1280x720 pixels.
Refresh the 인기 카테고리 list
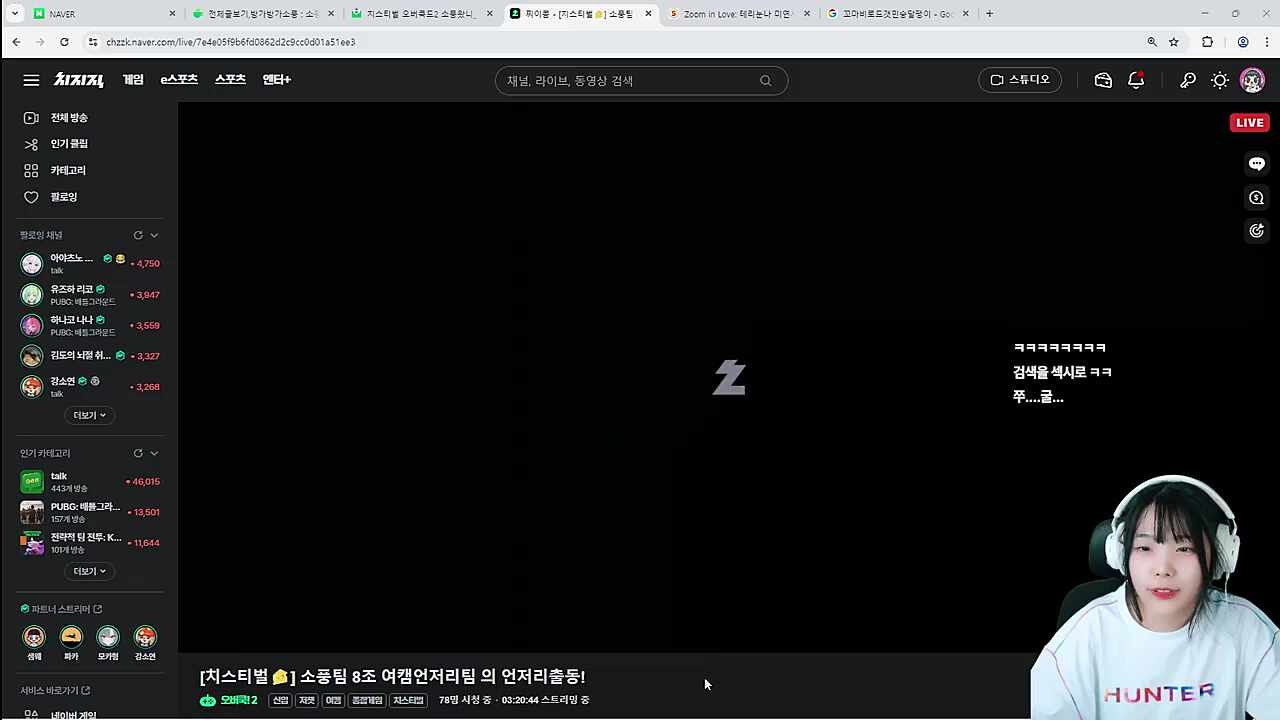(x=138, y=453)
